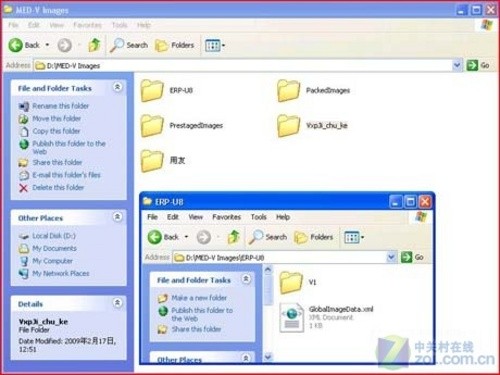The height and width of the screenshot is (375, 500).
Task: Expand address dropdown in ERP-U8 window
Action: 391,257
